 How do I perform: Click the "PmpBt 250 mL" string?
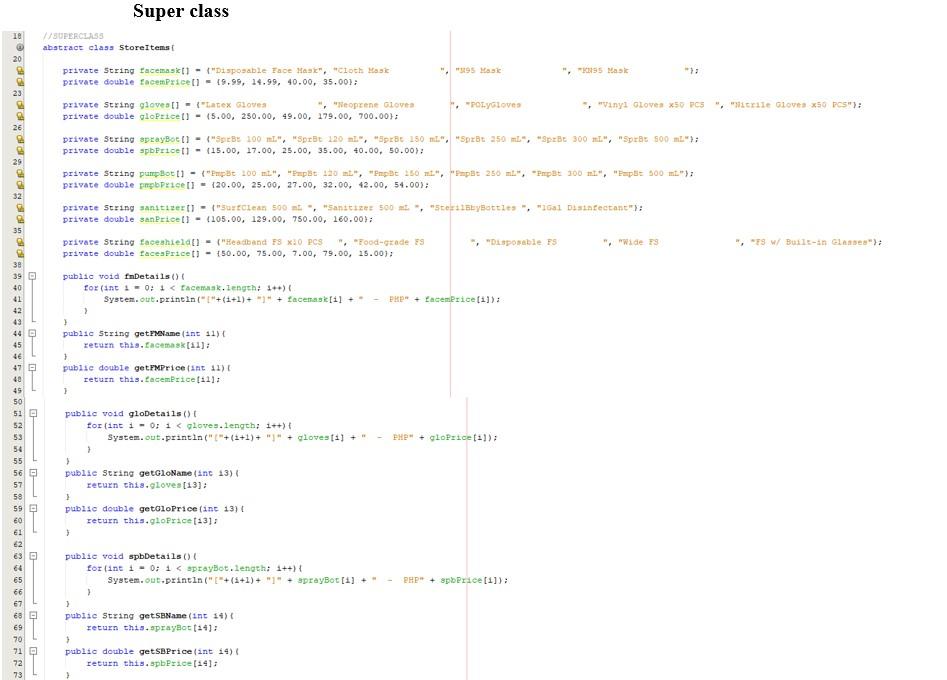tap(485, 174)
